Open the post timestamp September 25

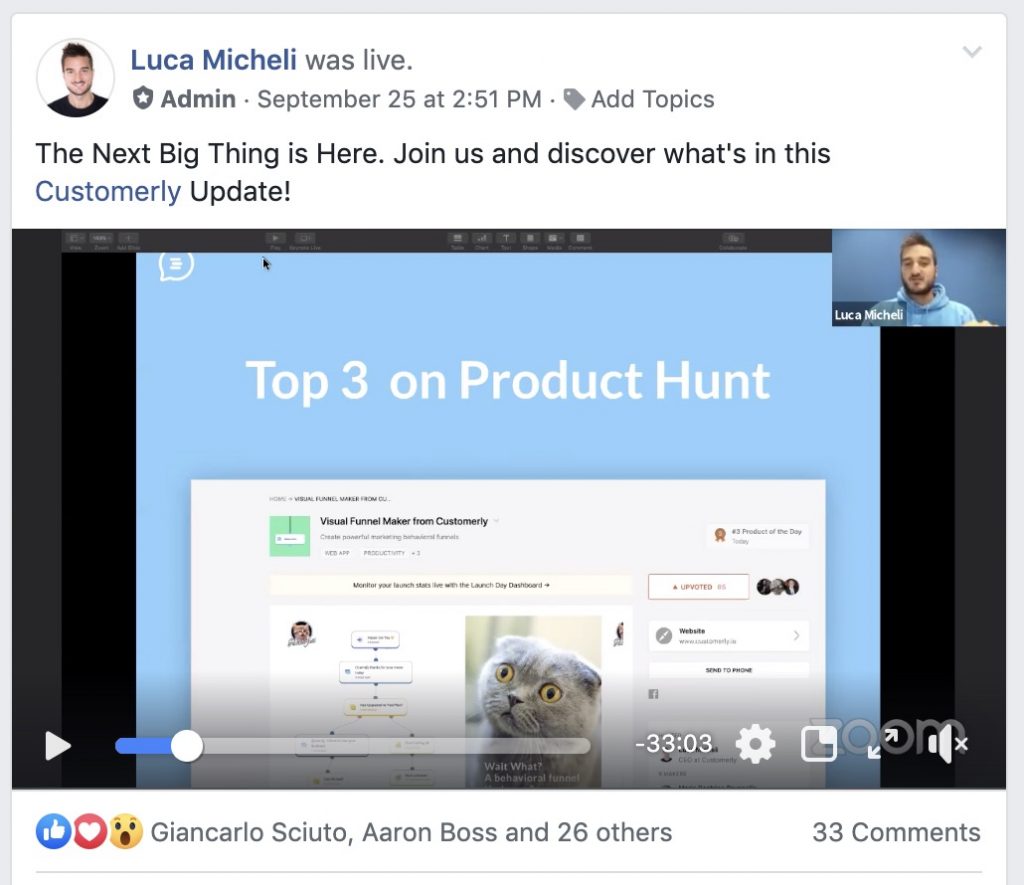point(399,99)
